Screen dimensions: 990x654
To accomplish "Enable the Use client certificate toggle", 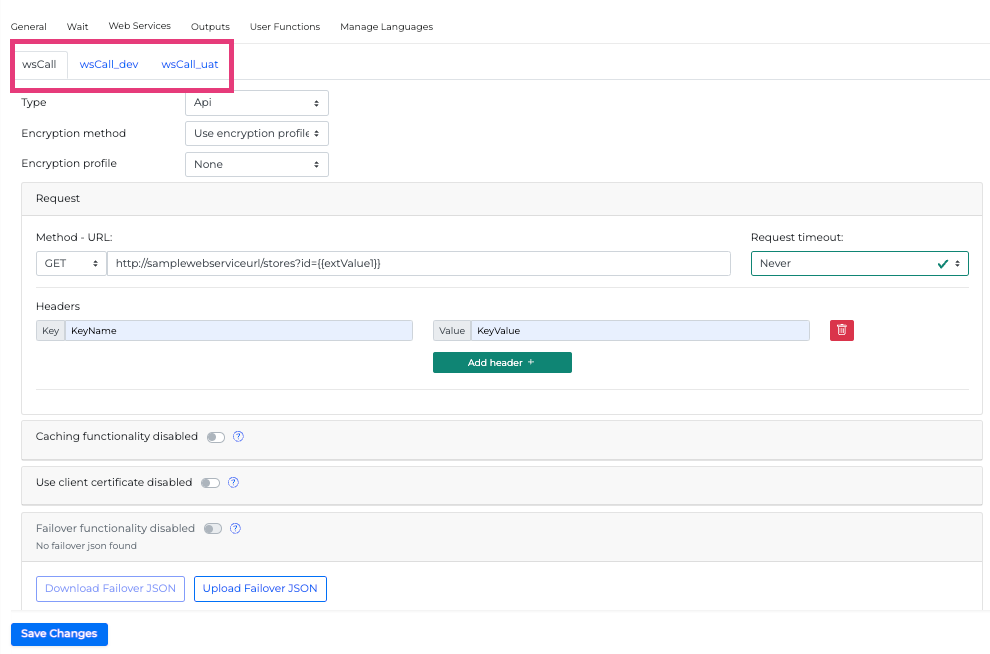I will click(210, 483).
